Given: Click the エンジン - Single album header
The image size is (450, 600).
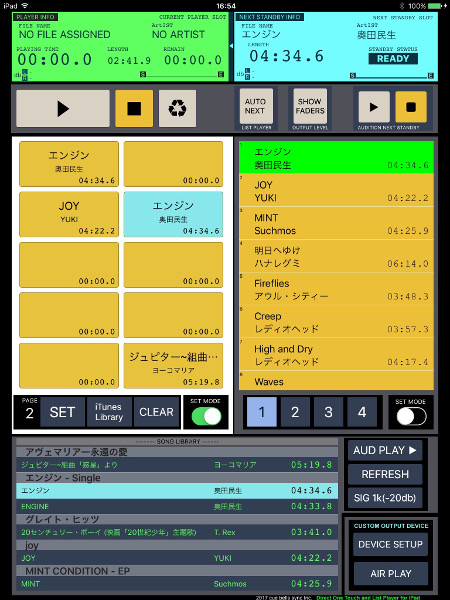Looking at the screenshot, I should [177, 478].
